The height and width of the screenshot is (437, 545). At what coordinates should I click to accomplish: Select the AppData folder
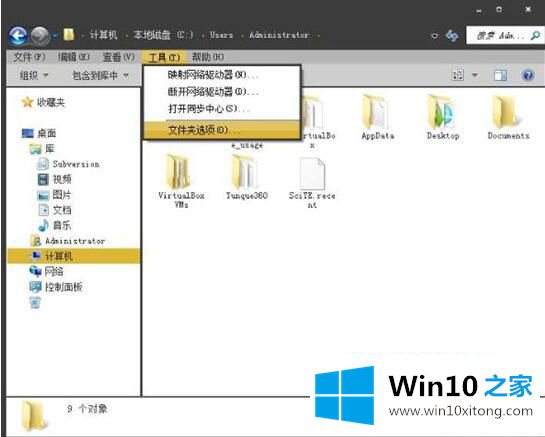click(x=377, y=117)
